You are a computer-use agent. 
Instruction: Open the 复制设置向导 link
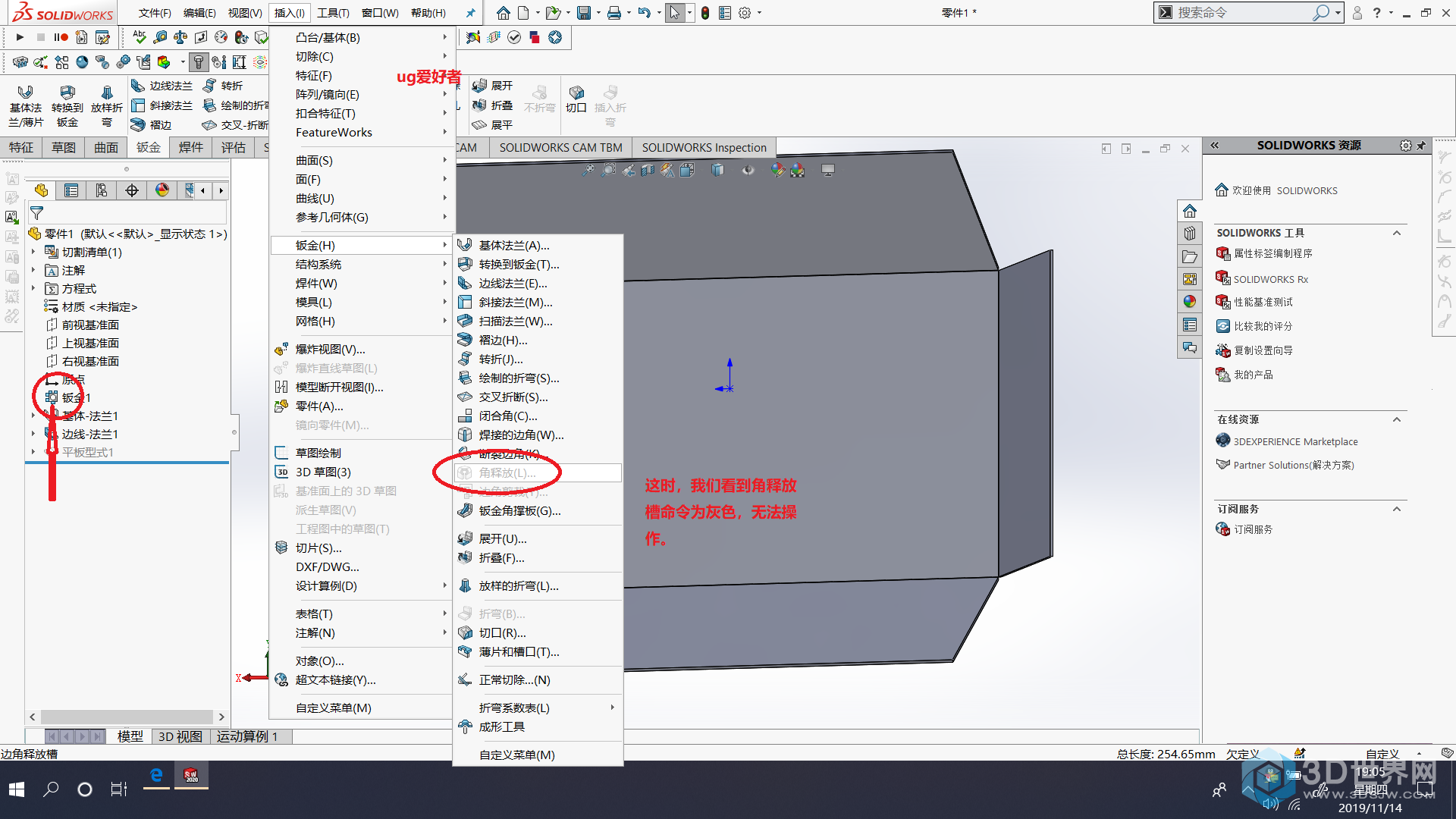(x=1263, y=350)
